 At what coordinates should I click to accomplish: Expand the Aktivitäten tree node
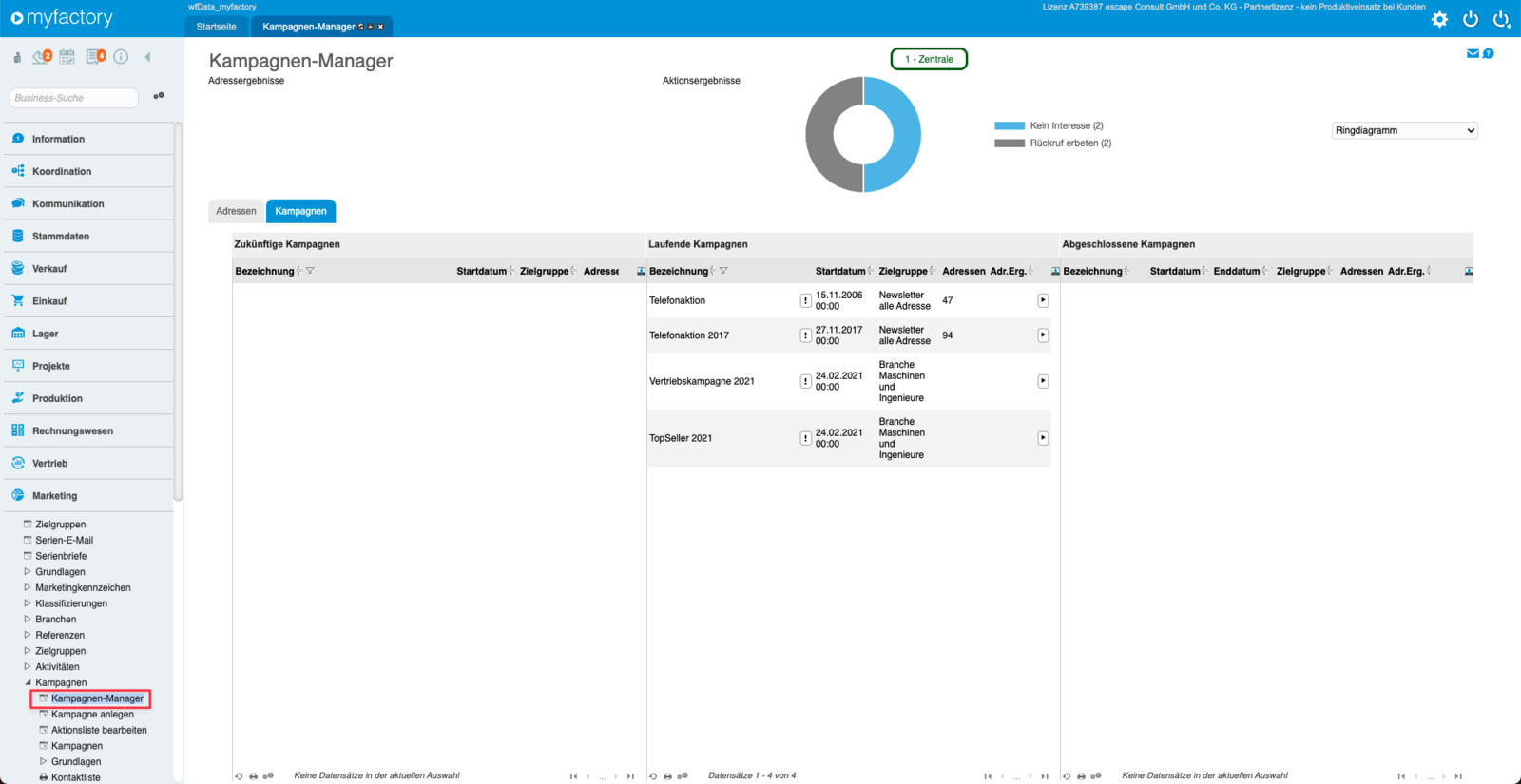coord(28,667)
